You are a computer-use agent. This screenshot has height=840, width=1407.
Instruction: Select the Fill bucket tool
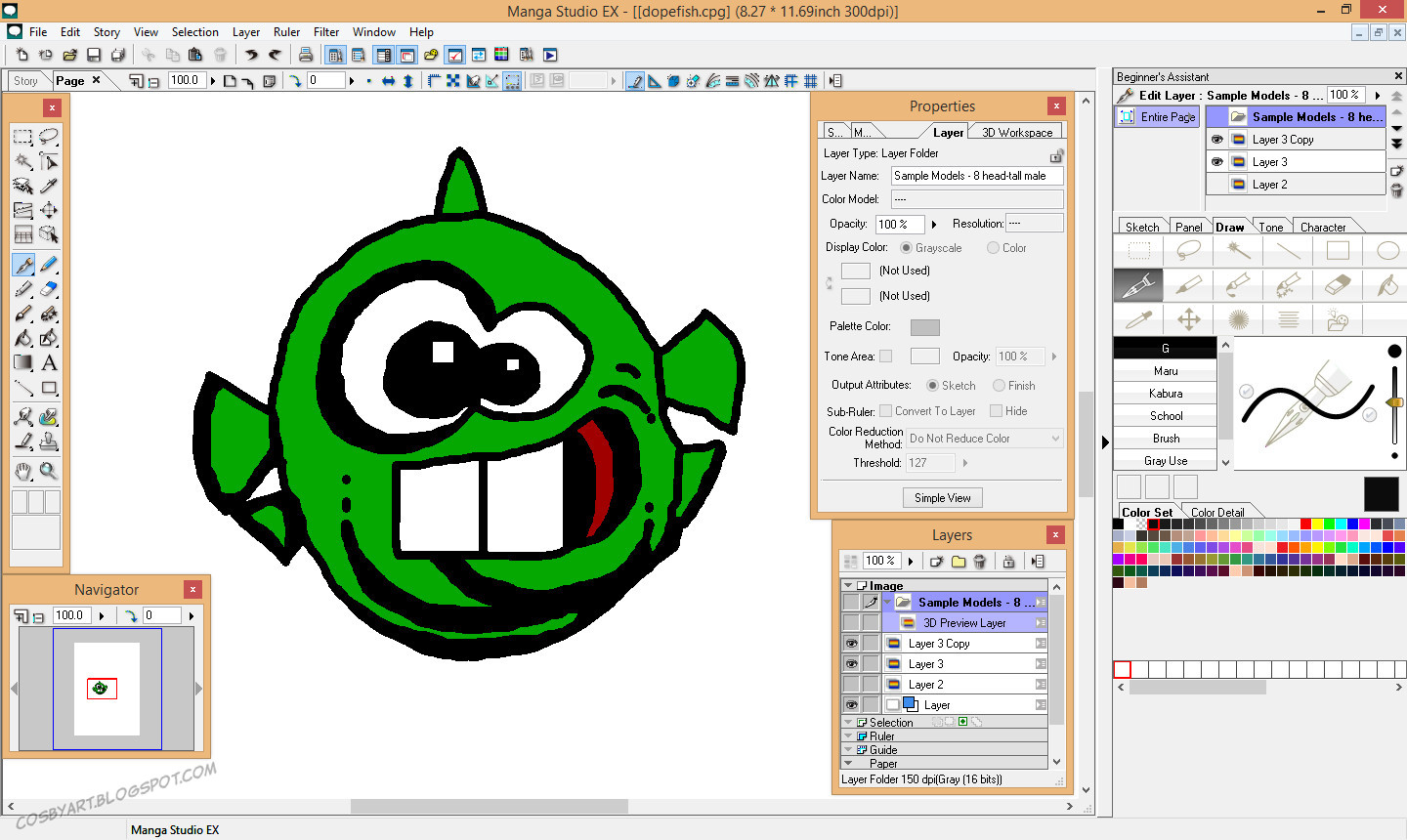point(23,338)
